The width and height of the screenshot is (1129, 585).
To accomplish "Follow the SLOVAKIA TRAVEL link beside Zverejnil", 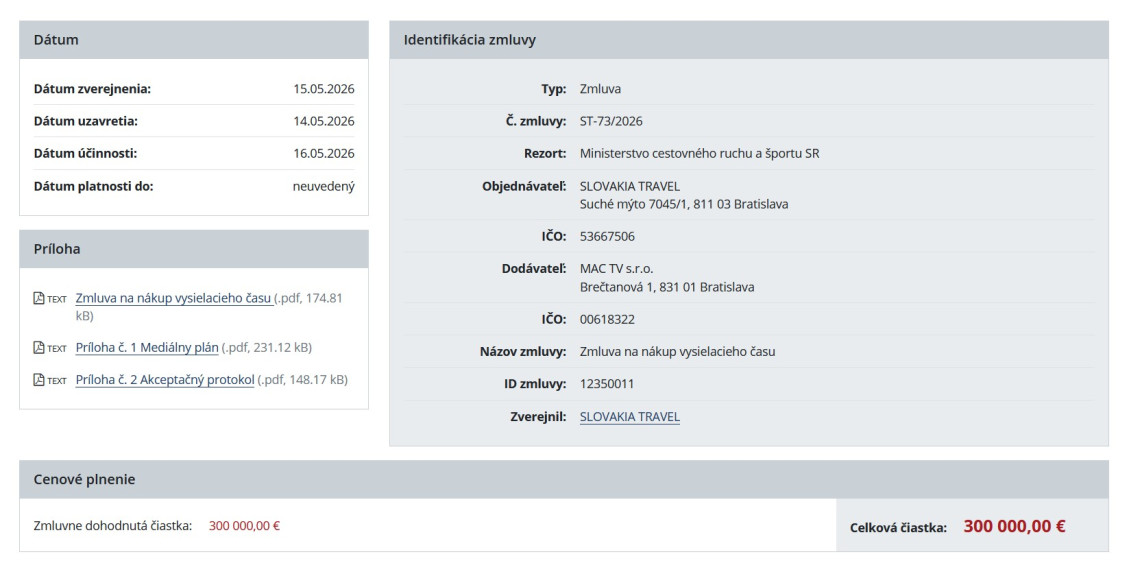I will coord(629,416).
